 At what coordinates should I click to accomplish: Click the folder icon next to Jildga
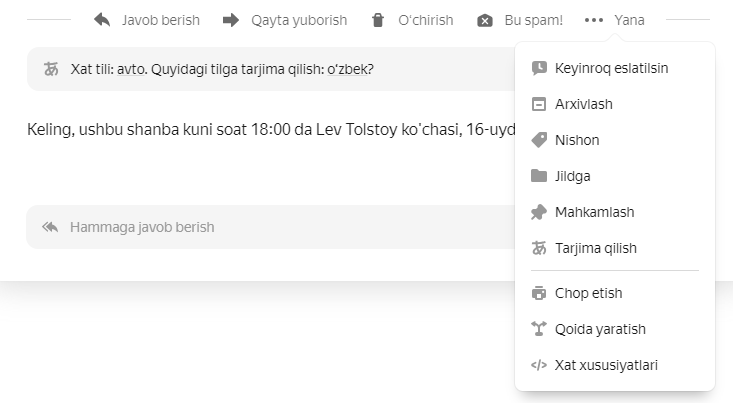click(539, 176)
